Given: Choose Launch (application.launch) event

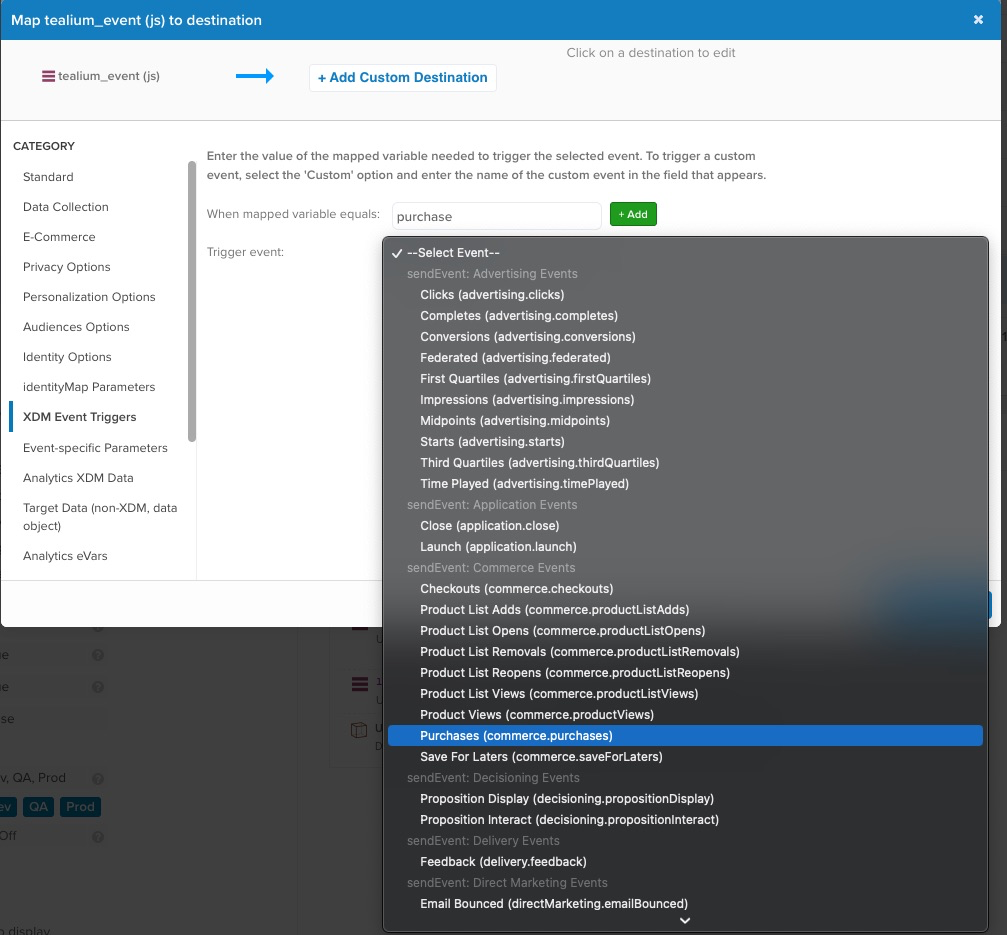Looking at the screenshot, I should coord(498,547).
